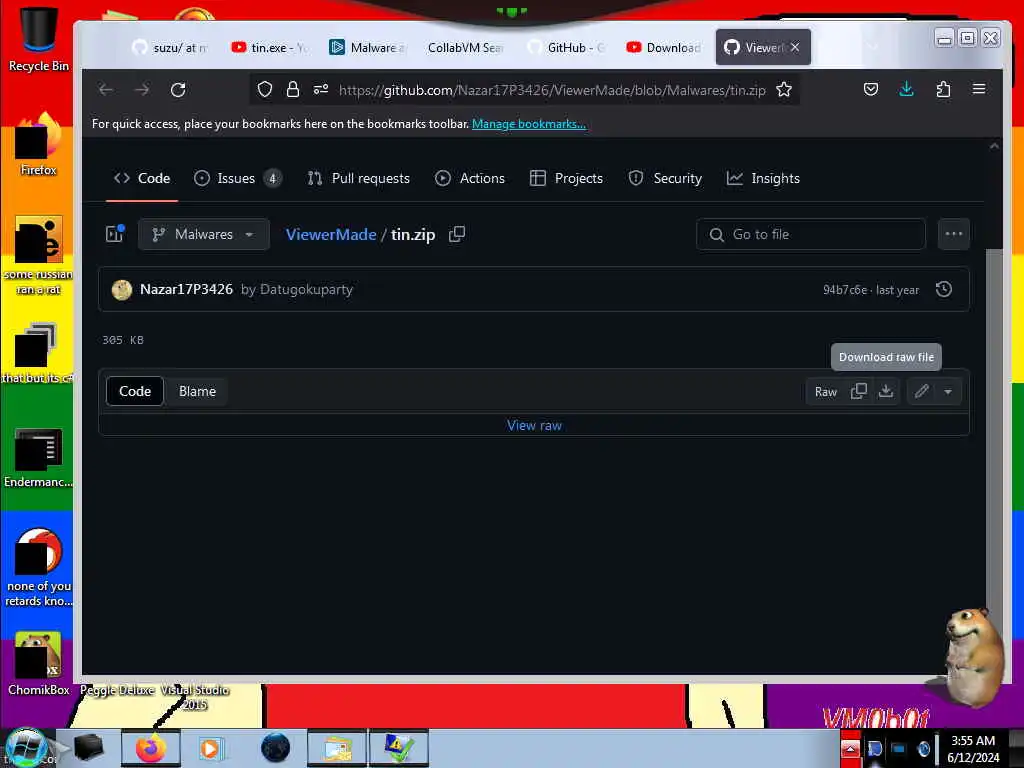Expand the file tree side panel
1024x768 pixels.
click(x=115, y=234)
